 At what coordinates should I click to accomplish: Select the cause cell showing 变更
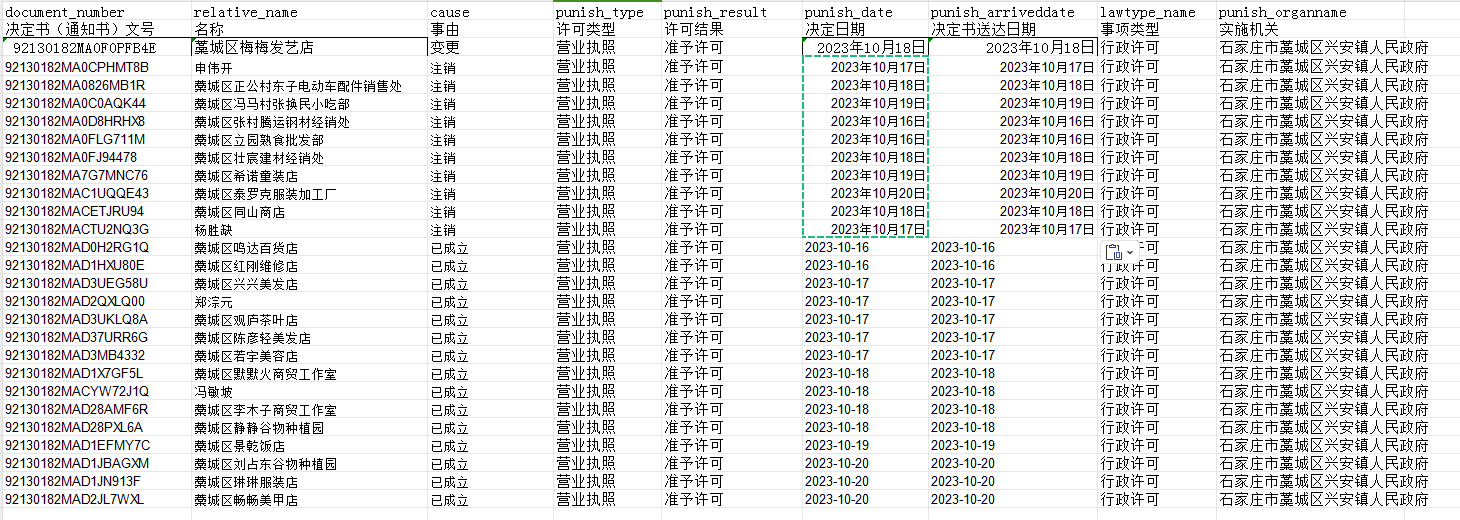[445, 48]
